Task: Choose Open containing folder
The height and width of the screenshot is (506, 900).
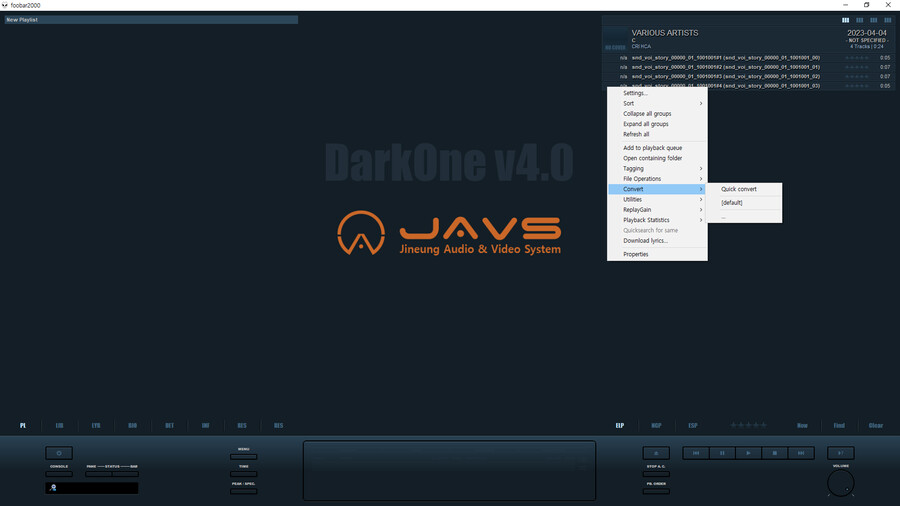Action: click(657, 158)
